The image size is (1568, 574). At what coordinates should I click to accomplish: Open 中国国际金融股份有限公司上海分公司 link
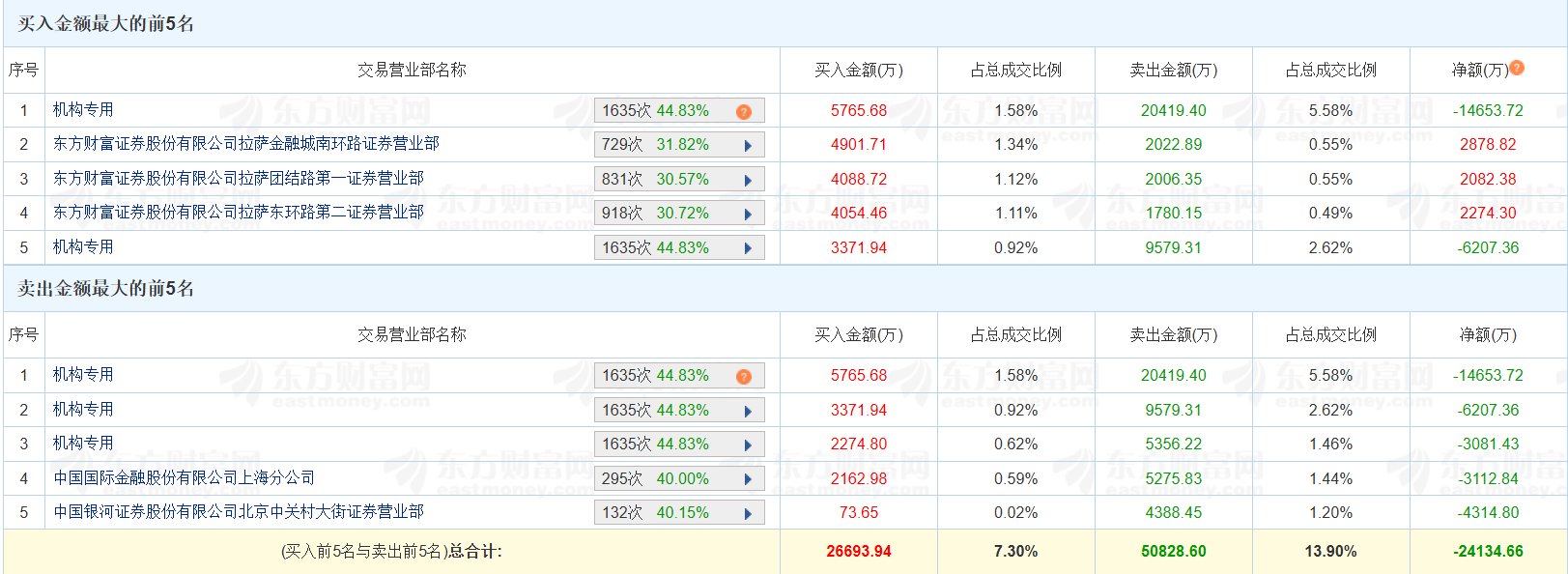tap(184, 478)
